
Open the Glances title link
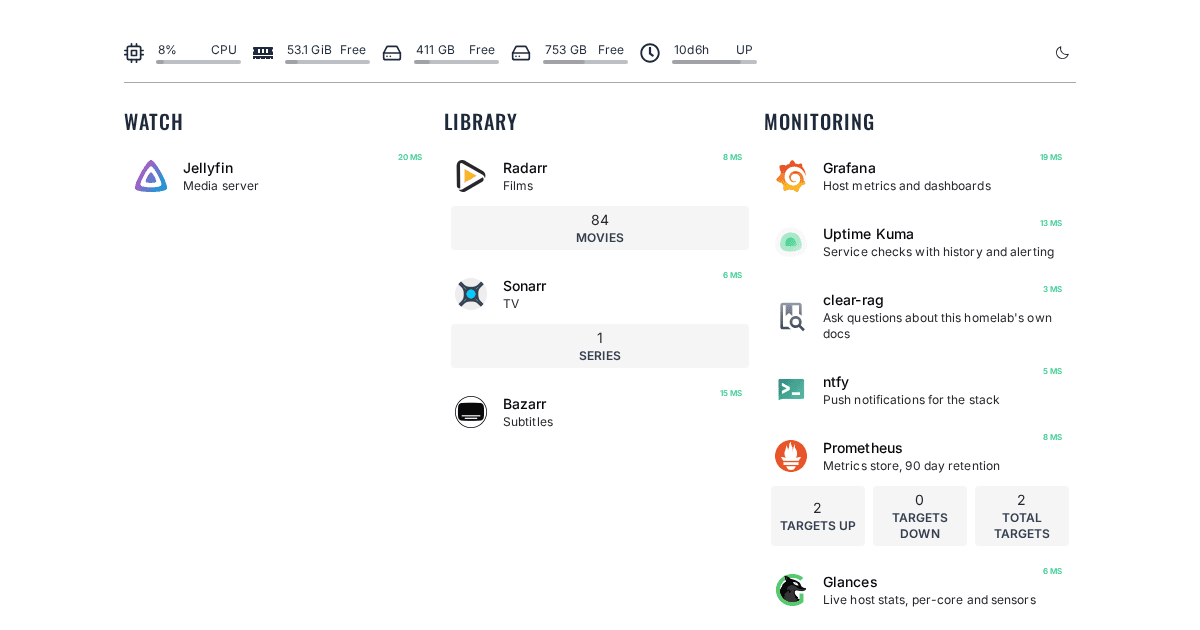(x=850, y=582)
